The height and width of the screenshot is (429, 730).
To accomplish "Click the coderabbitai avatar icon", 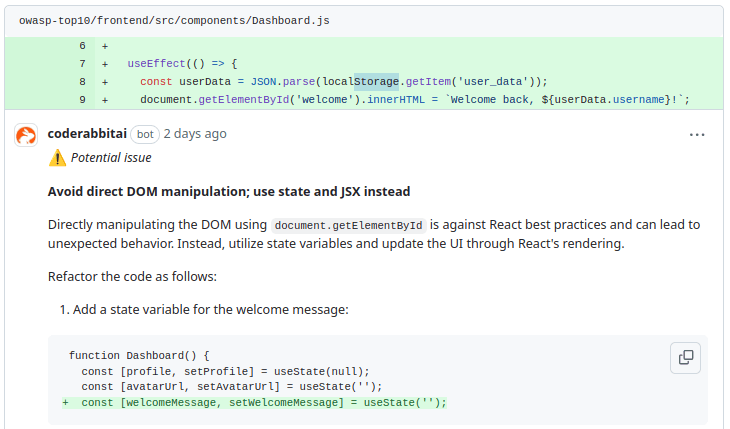I will coord(26,135).
